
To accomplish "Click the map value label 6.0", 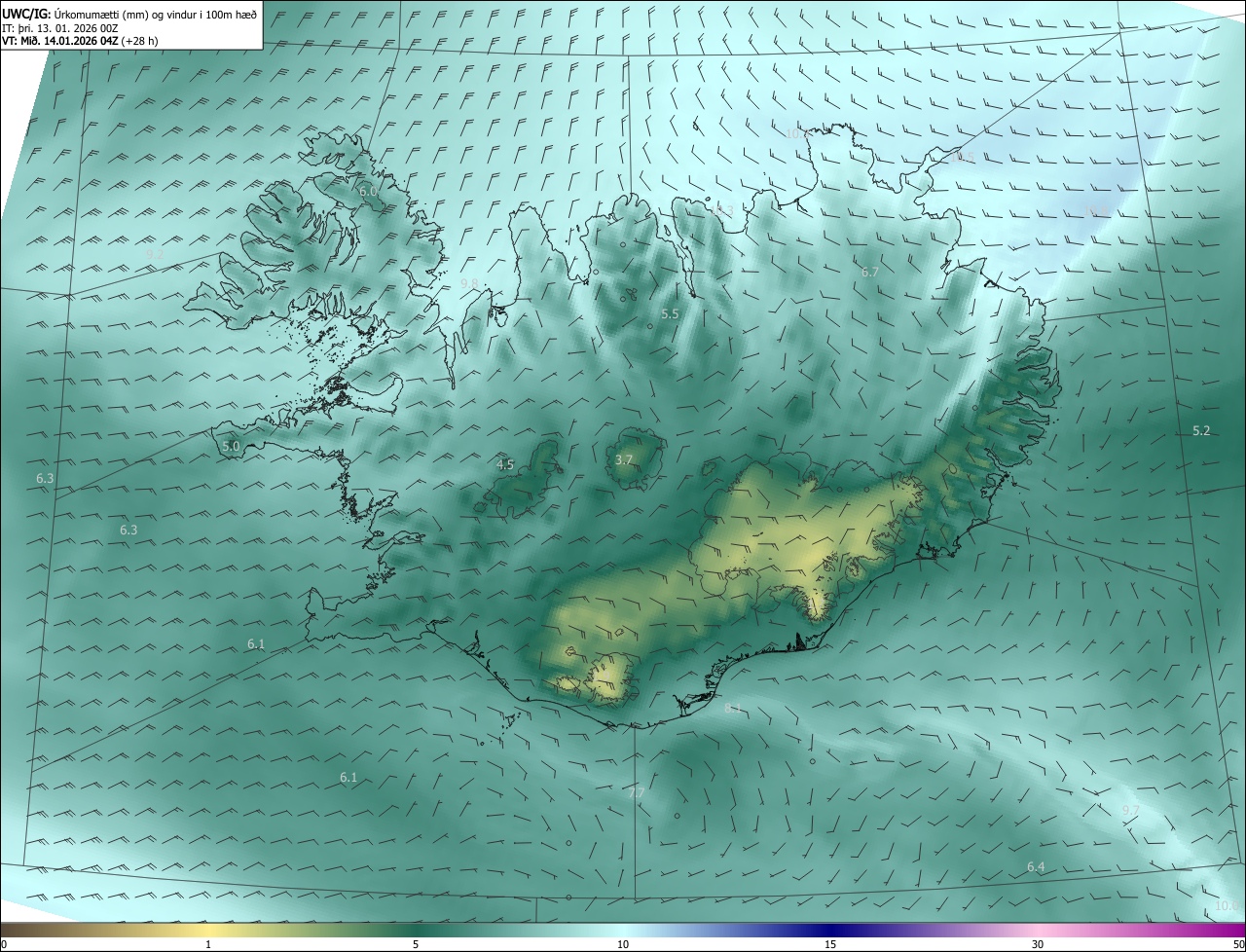I will click(368, 192).
